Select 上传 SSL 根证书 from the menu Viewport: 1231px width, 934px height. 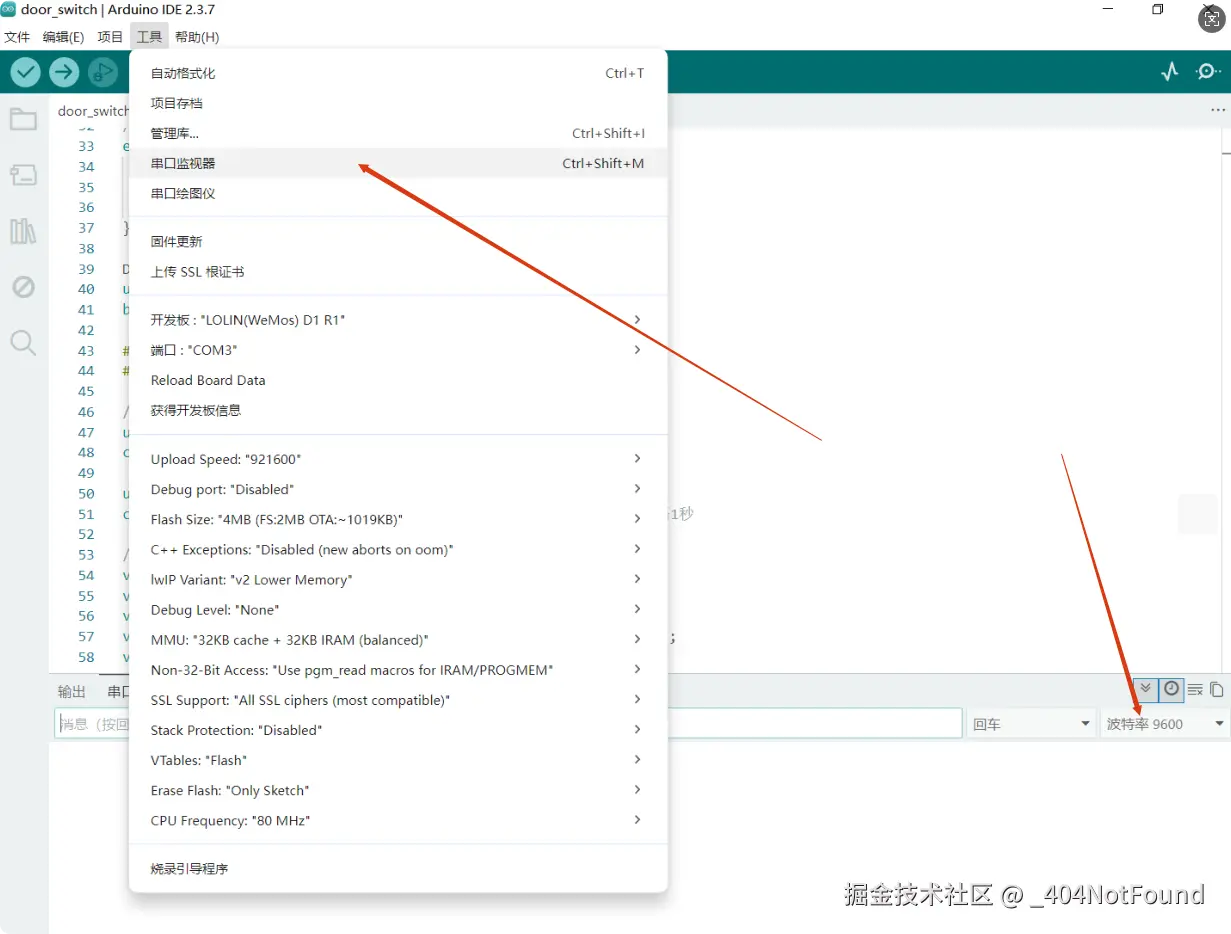point(398,271)
